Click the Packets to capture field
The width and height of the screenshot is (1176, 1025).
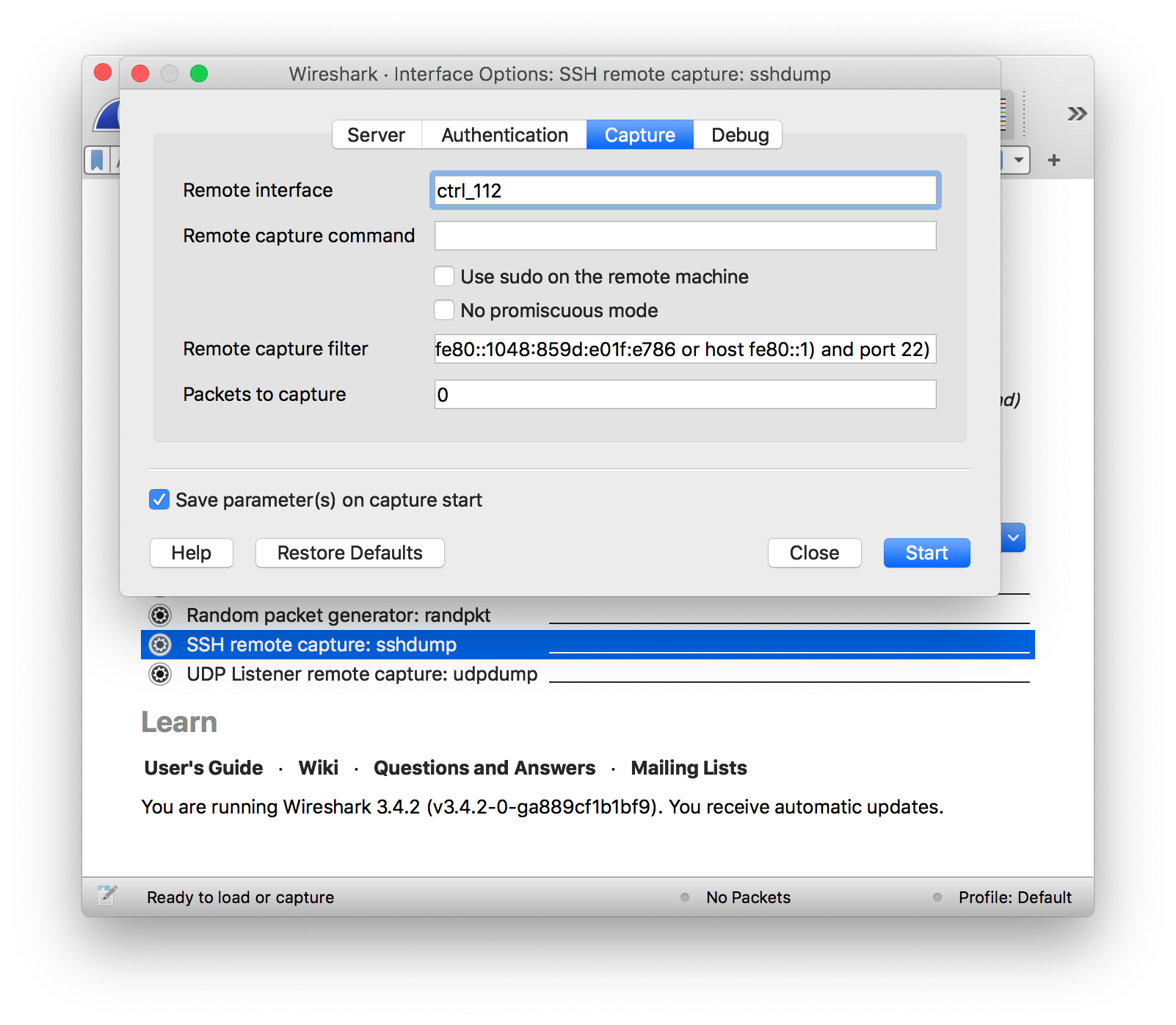[685, 394]
